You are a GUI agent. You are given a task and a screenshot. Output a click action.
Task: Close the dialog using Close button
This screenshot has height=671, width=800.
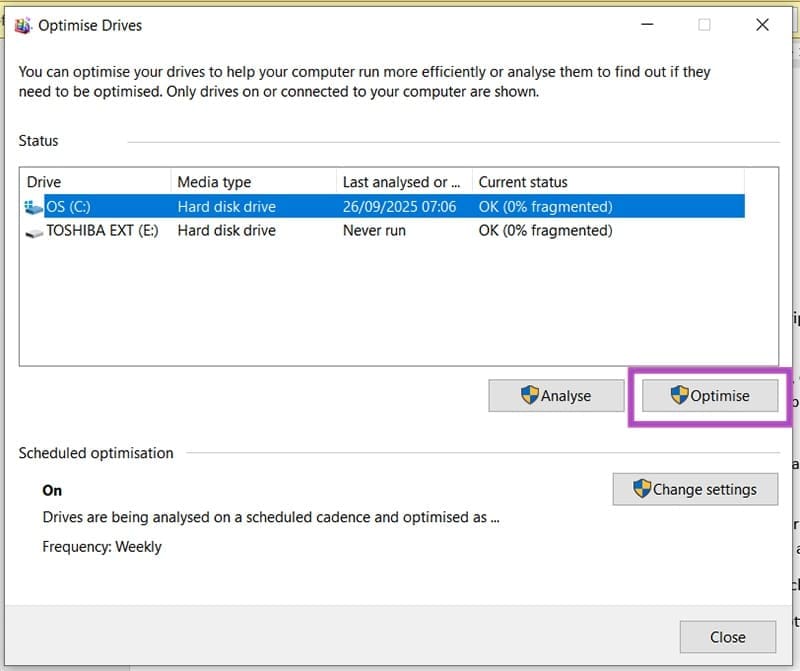[x=728, y=637]
